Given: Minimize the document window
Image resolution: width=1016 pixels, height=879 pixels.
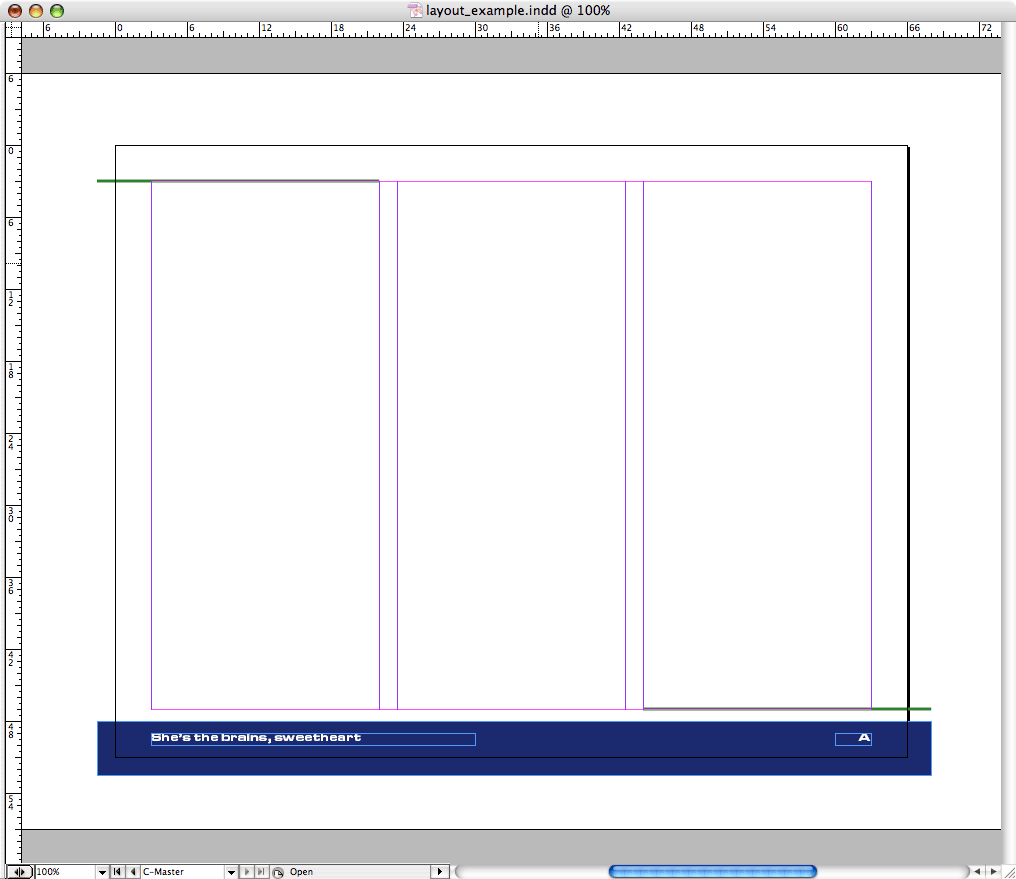Looking at the screenshot, I should coord(36,10).
